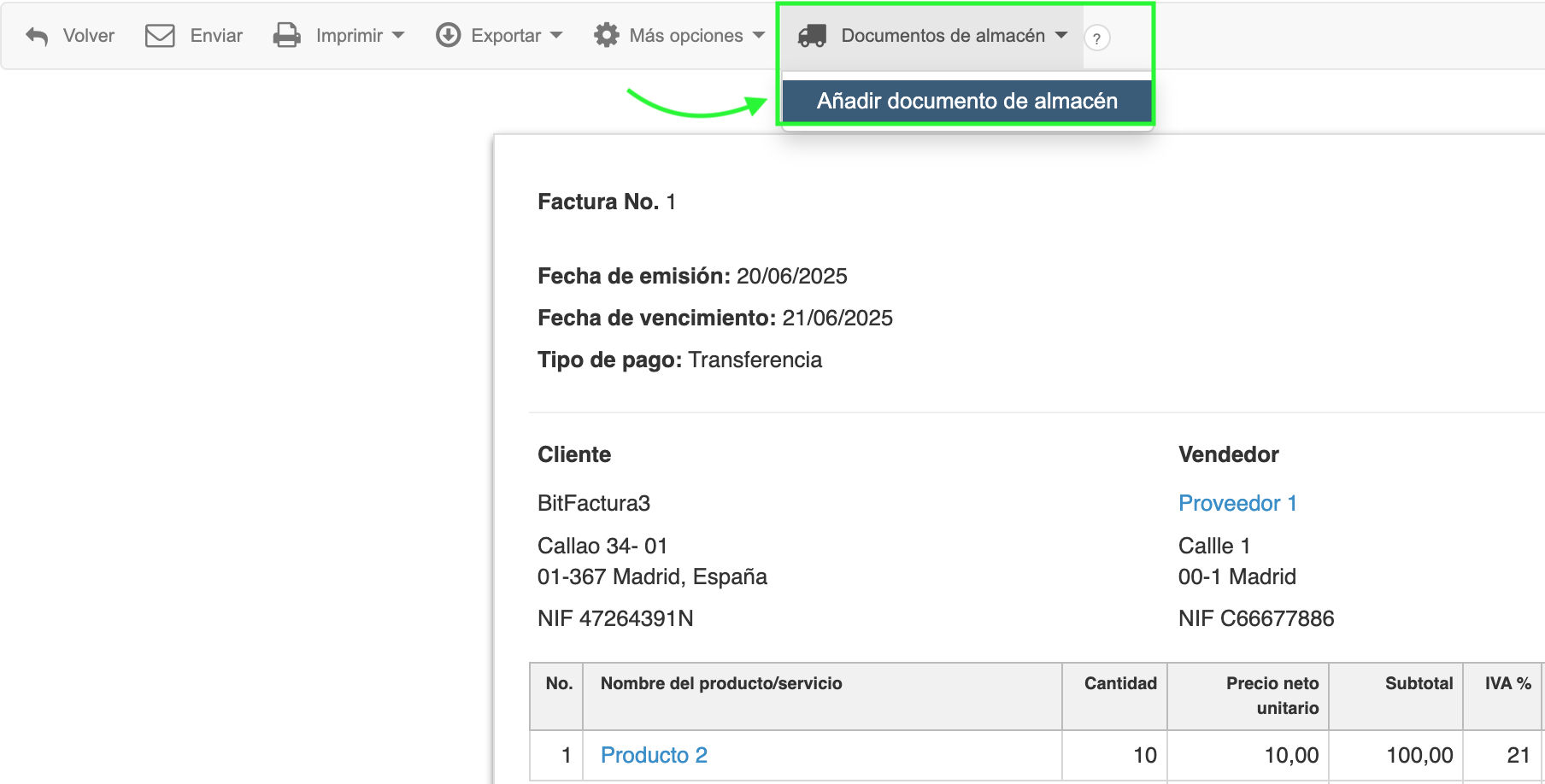Click the Volver back arrow icon
This screenshot has height=784, width=1545.
(37, 36)
